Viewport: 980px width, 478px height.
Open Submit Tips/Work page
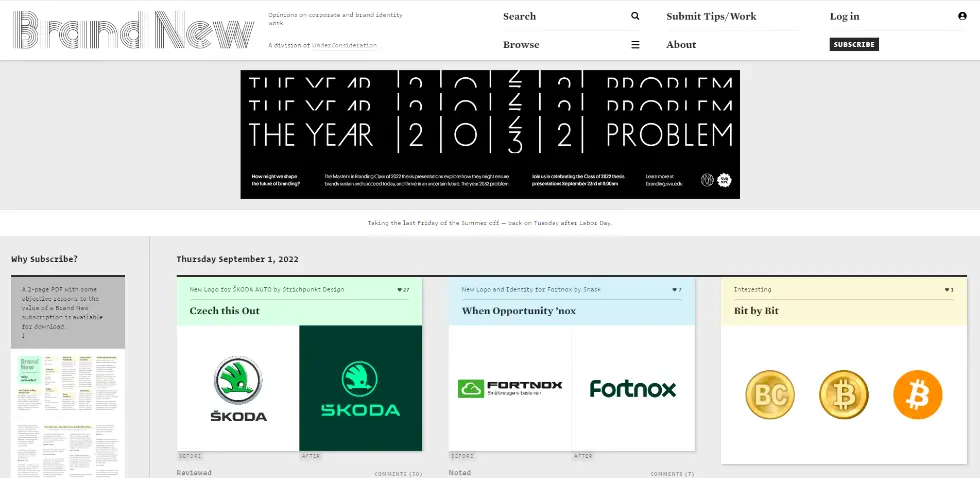click(711, 16)
